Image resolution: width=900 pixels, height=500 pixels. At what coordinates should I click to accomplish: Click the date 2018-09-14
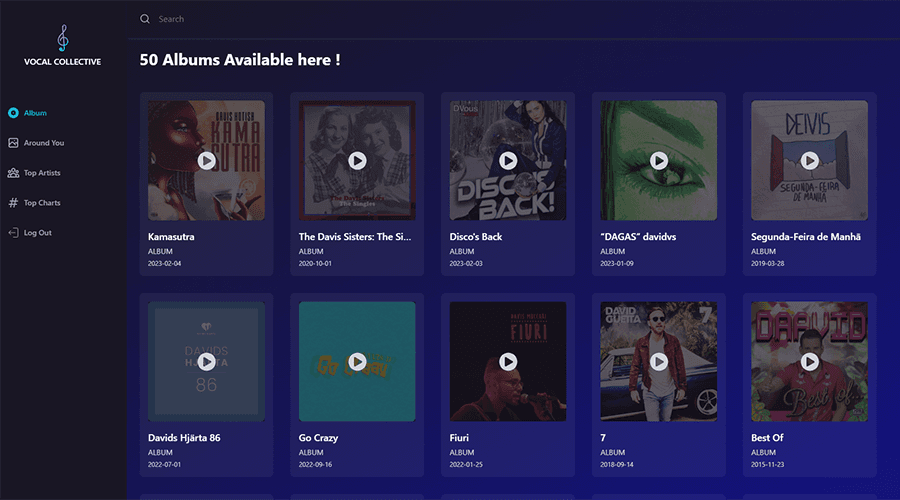point(617,464)
